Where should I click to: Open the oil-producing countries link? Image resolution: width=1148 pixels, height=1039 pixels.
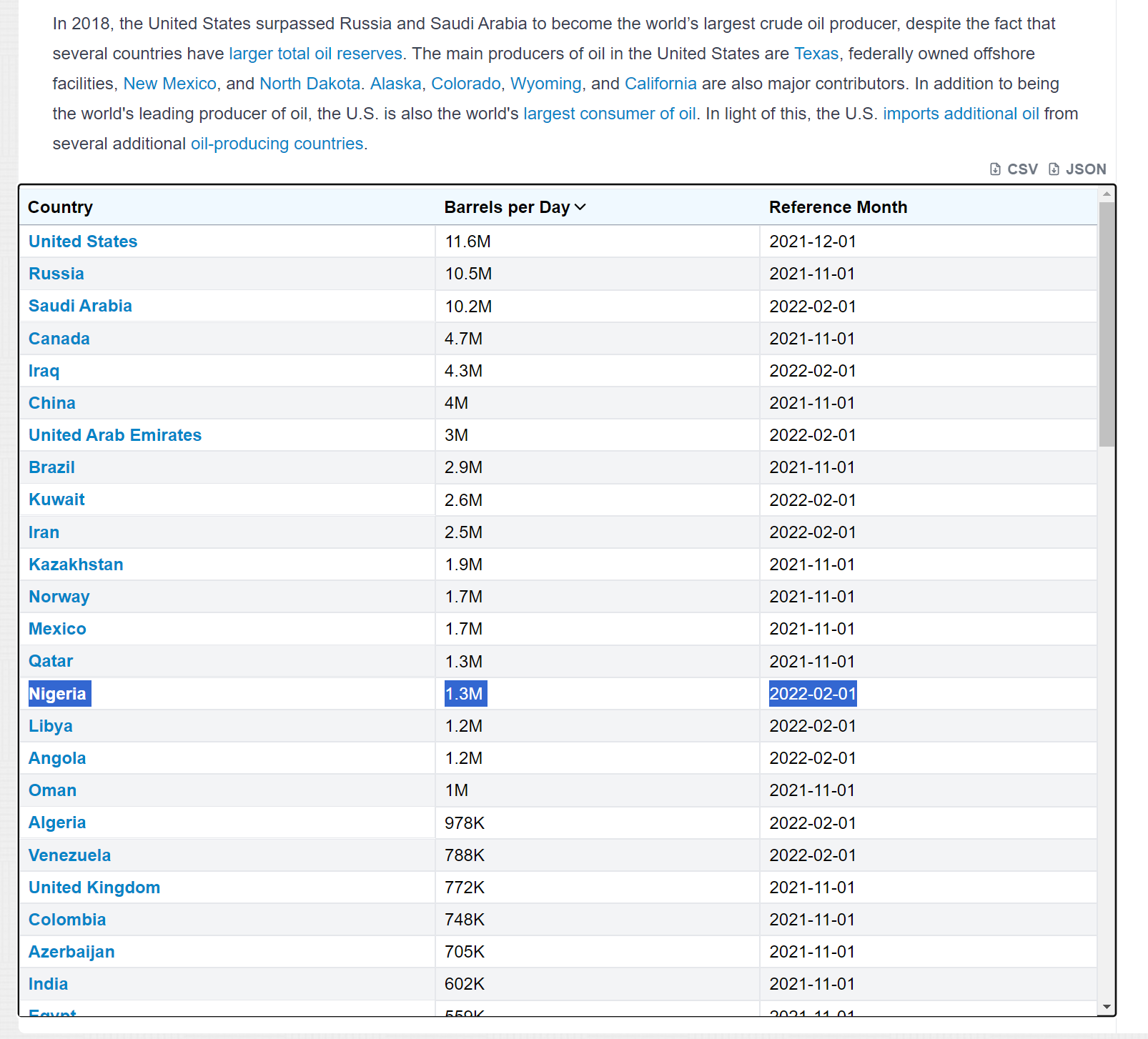coord(277,144)
